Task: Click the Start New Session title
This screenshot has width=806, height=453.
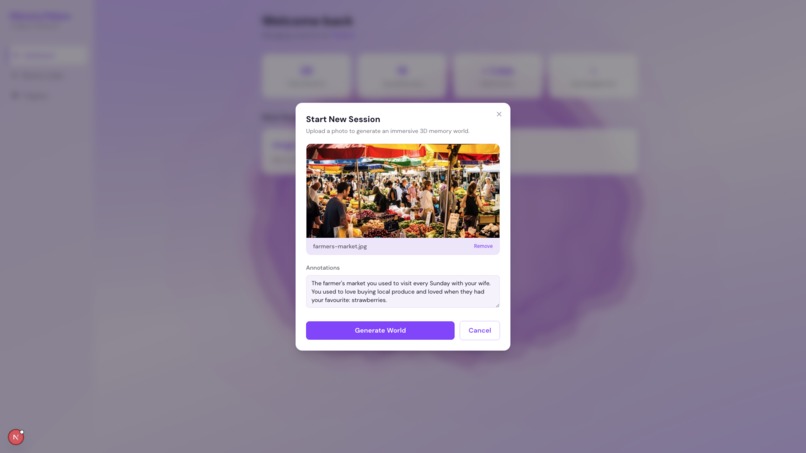Action: tap(343, 119)
